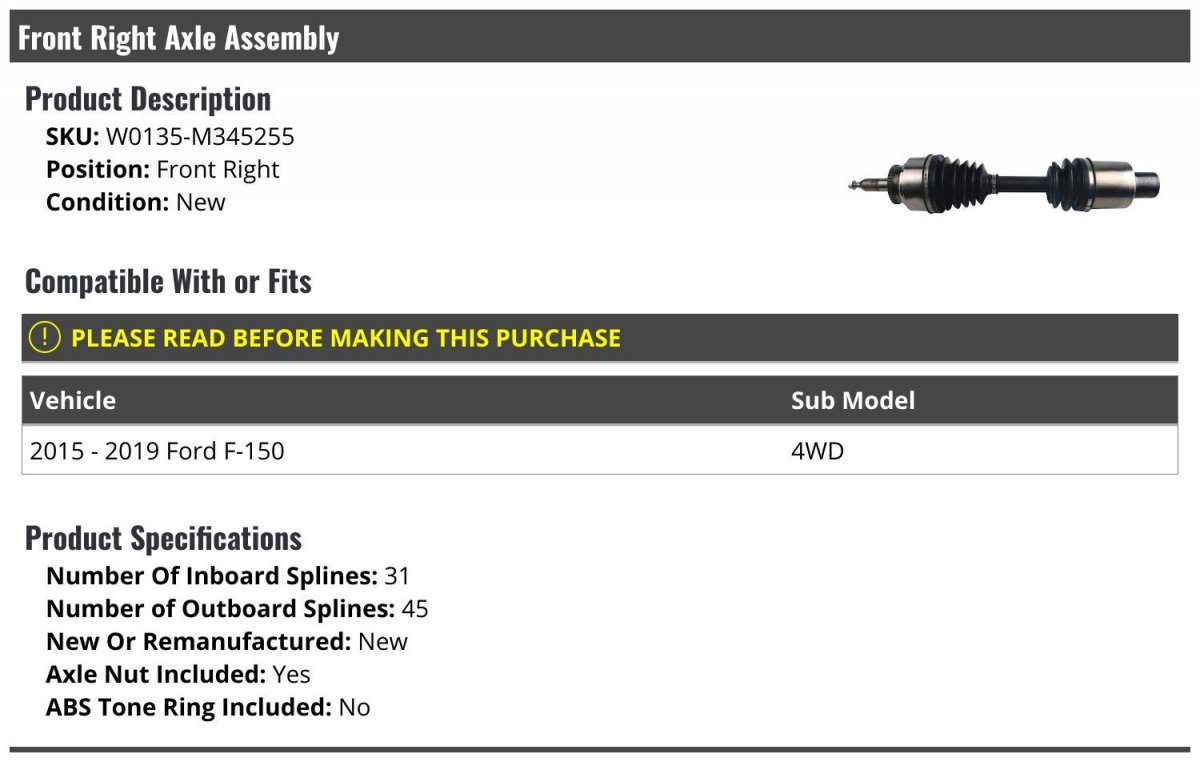Screen dimensions: 1200x762
Task: Select the 2015 - 2019 Ford F-150 cell
Action: [x=157, y=451]
